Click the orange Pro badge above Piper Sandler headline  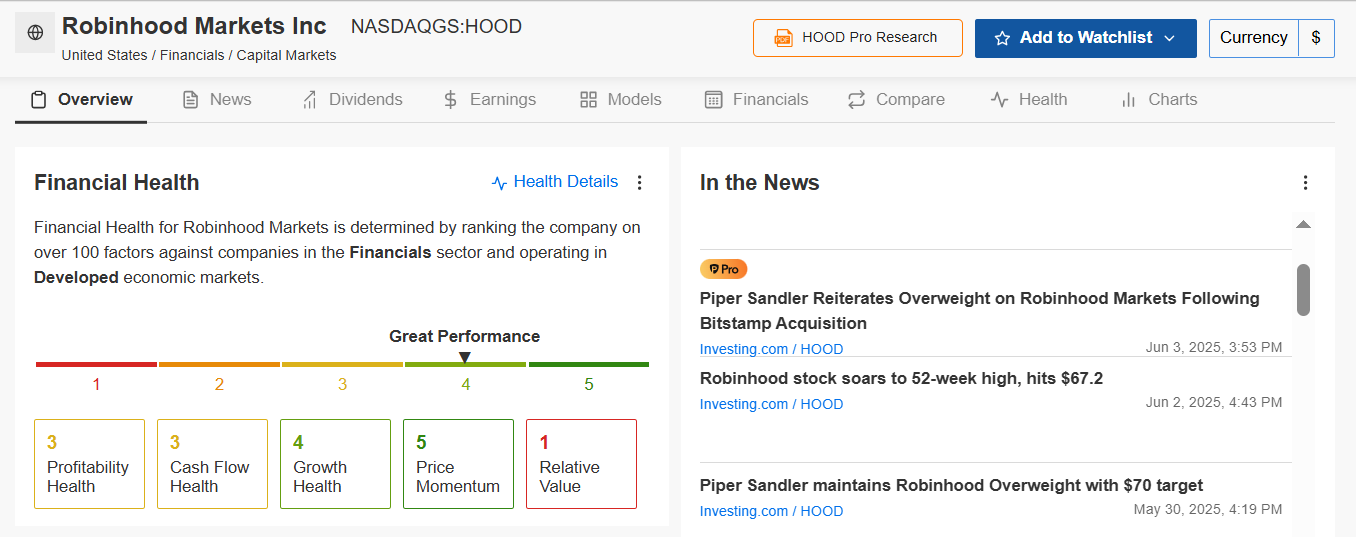tap(724, 269)
